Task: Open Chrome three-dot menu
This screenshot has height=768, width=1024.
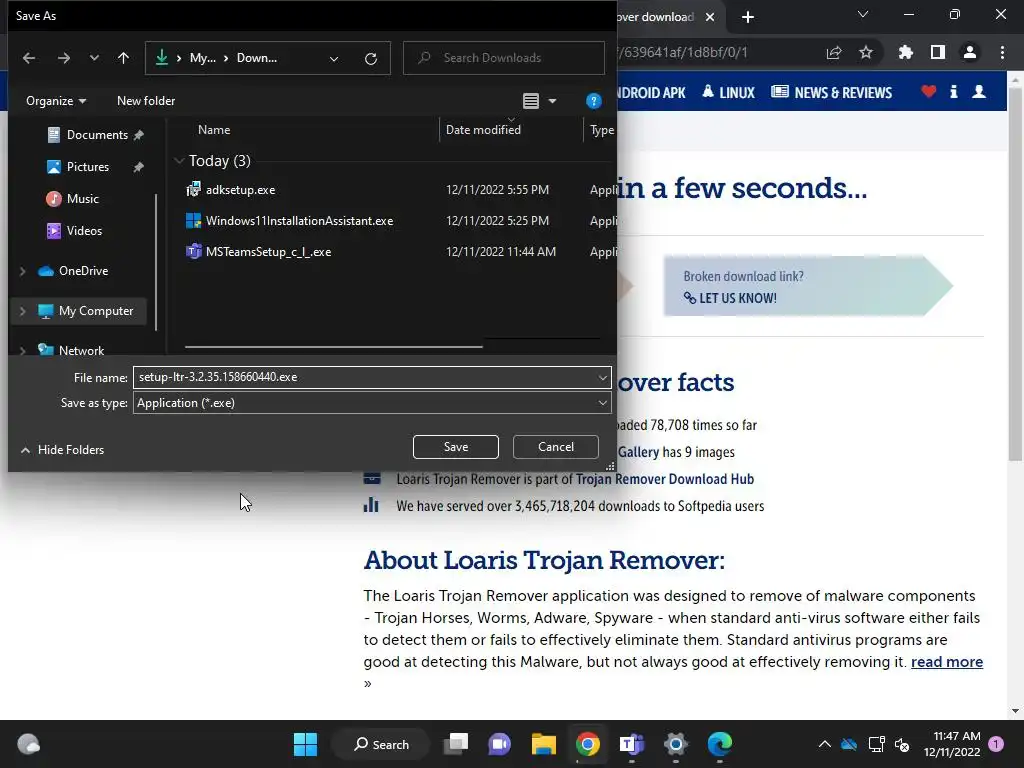Action: [x=1002, y=52]
